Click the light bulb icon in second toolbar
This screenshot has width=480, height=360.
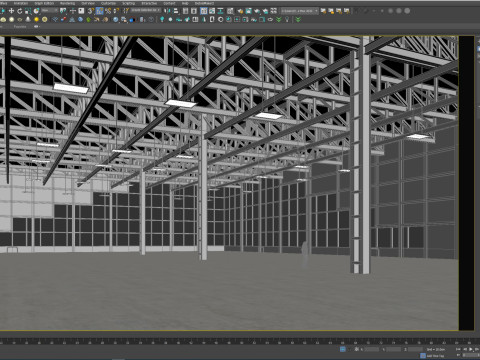click(x=287, y=20)
